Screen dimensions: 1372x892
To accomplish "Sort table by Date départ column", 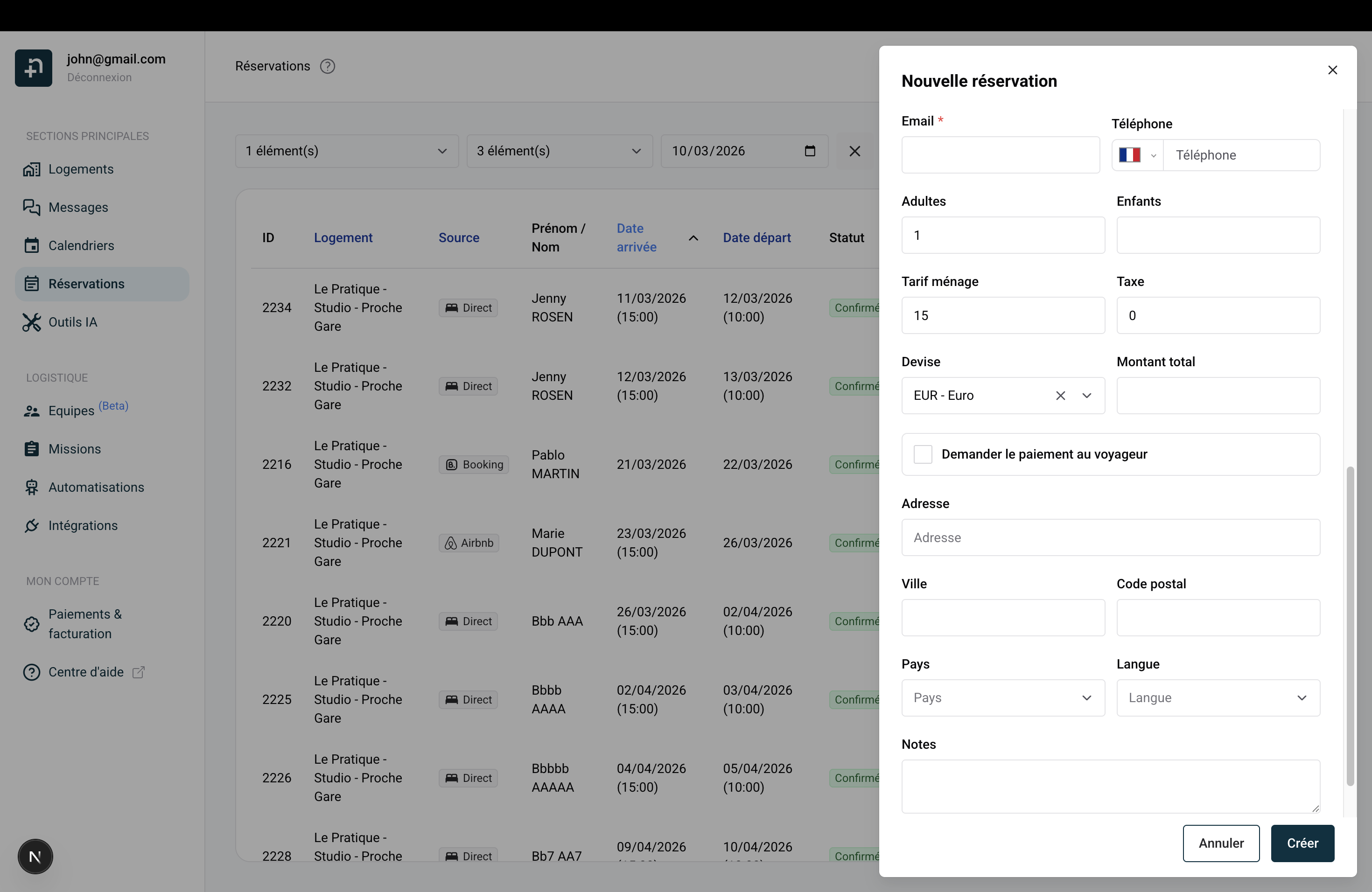I will tap(757, 238).
